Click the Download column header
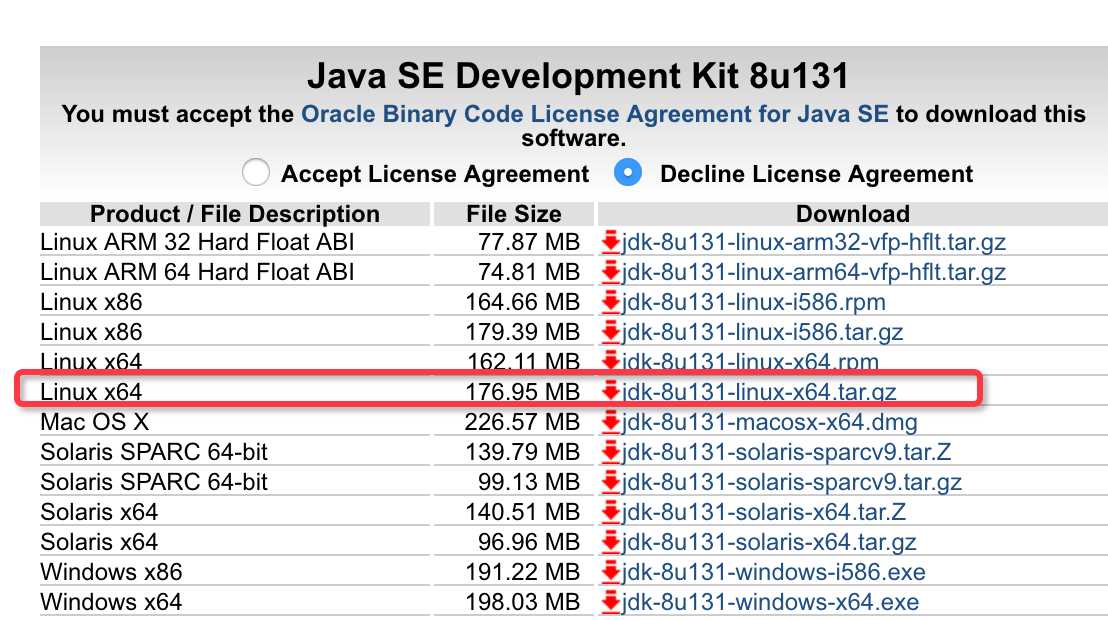The height and width of the screenshot is (620, 1108). click(x=853, y=214)
